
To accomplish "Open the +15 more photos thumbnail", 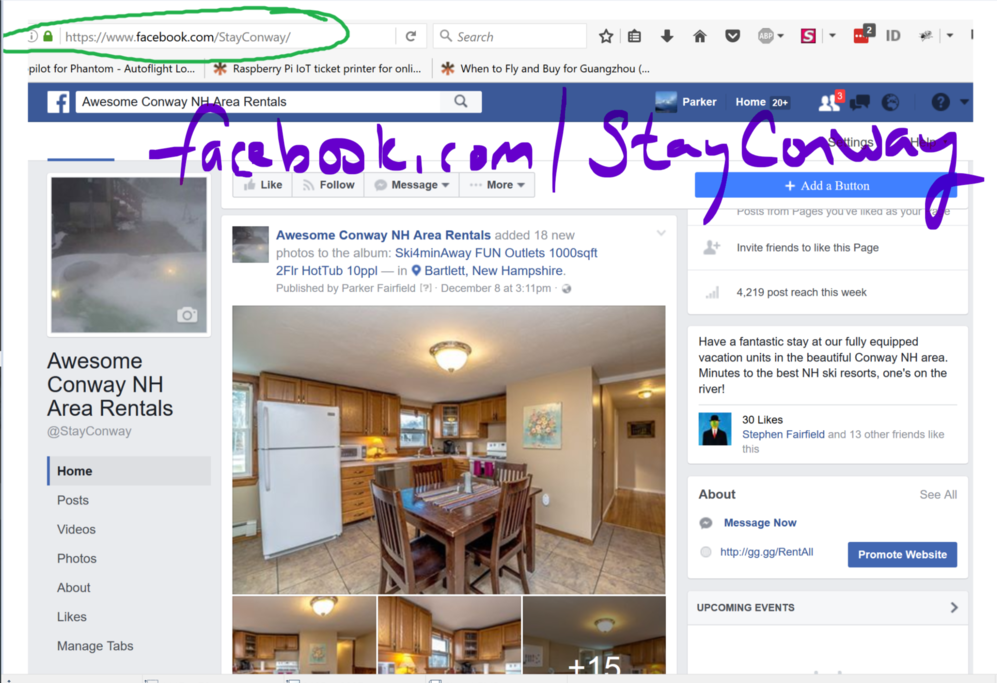I will tap(594, 635).
